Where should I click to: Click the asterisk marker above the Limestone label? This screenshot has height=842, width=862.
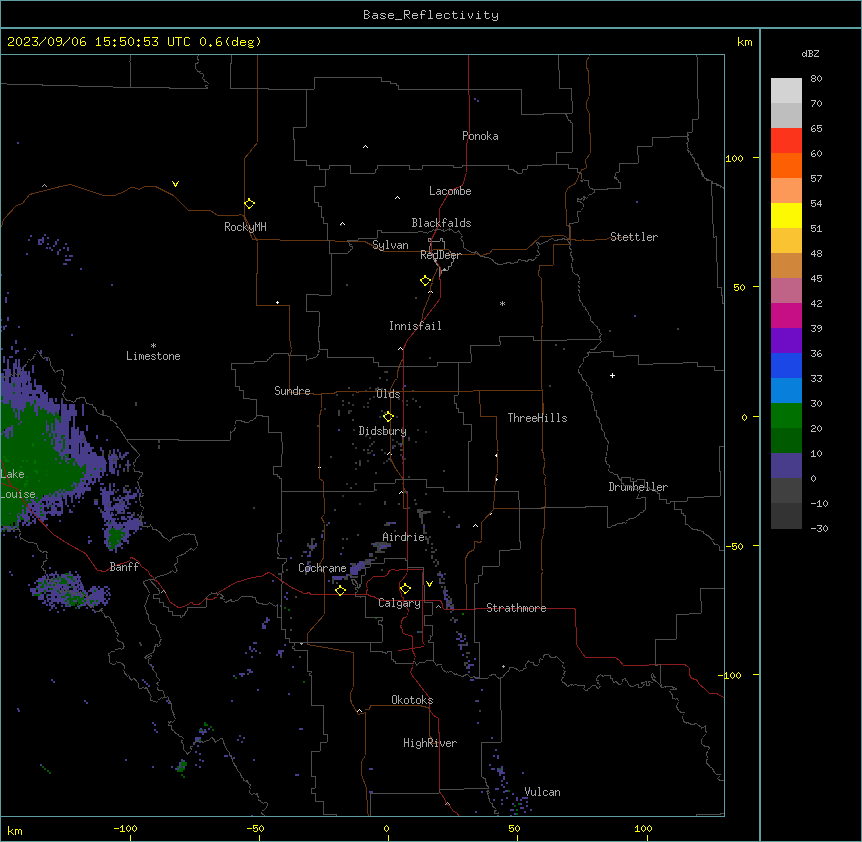pyautogui.click(x=153, y=346)
